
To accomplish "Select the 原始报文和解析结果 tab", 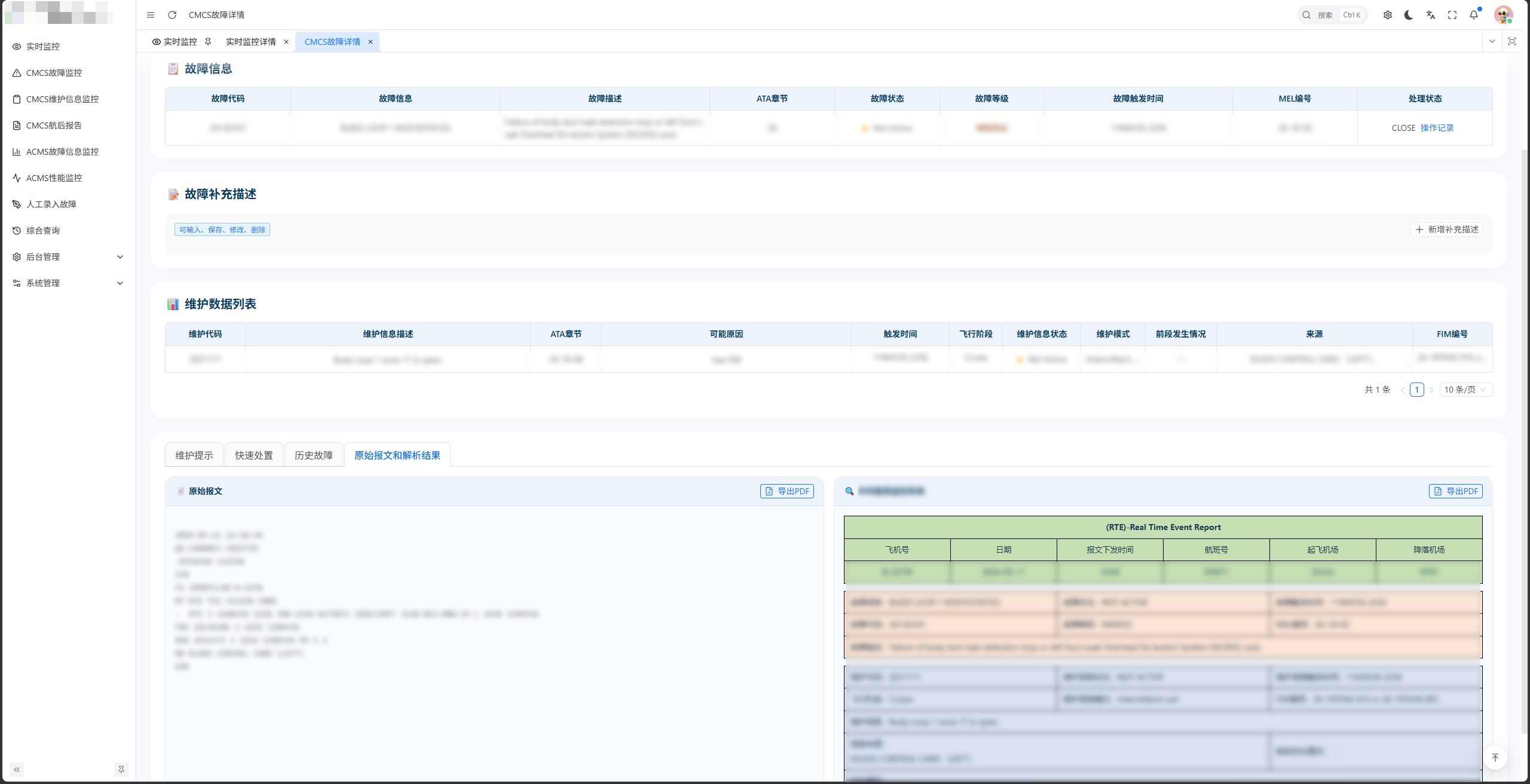I will [397, 455].
